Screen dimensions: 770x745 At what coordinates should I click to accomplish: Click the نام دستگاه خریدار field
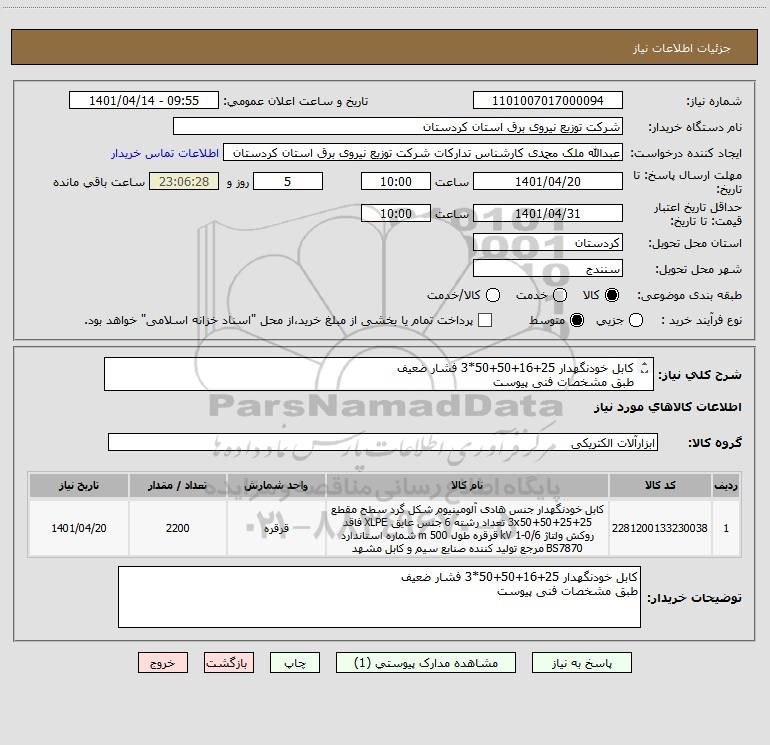click(398, 127)
